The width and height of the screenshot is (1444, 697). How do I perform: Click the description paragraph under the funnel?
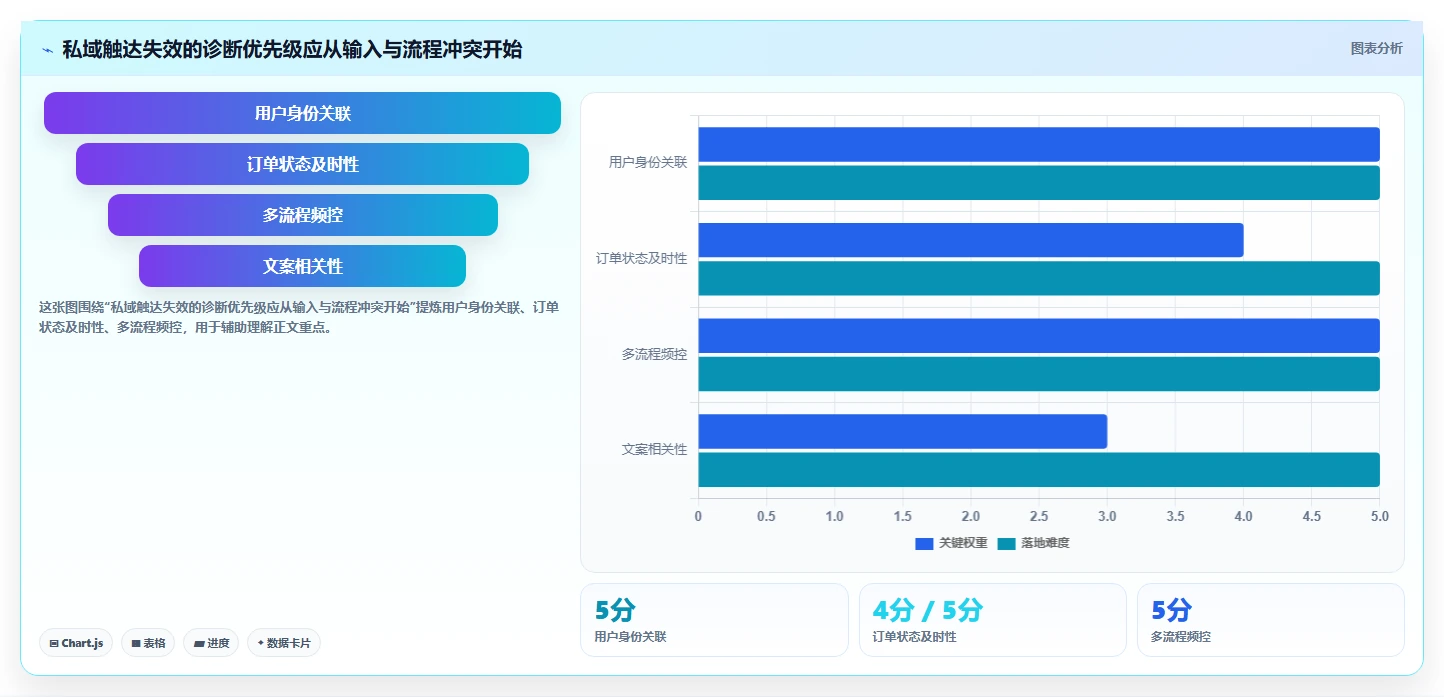[299, 317]
